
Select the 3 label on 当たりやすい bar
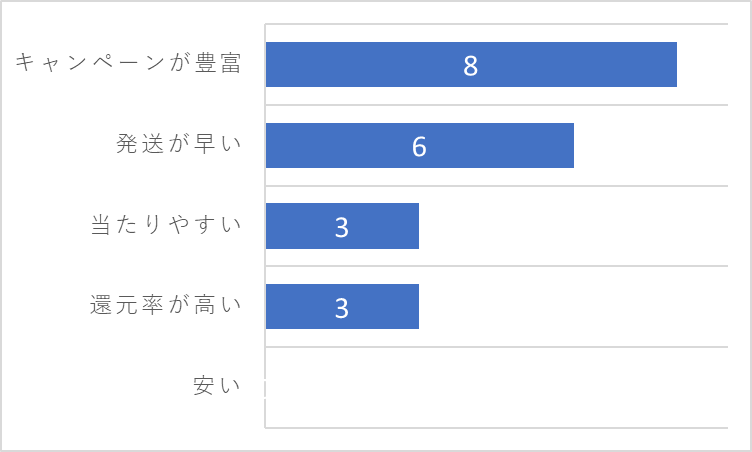click(341, 227)
